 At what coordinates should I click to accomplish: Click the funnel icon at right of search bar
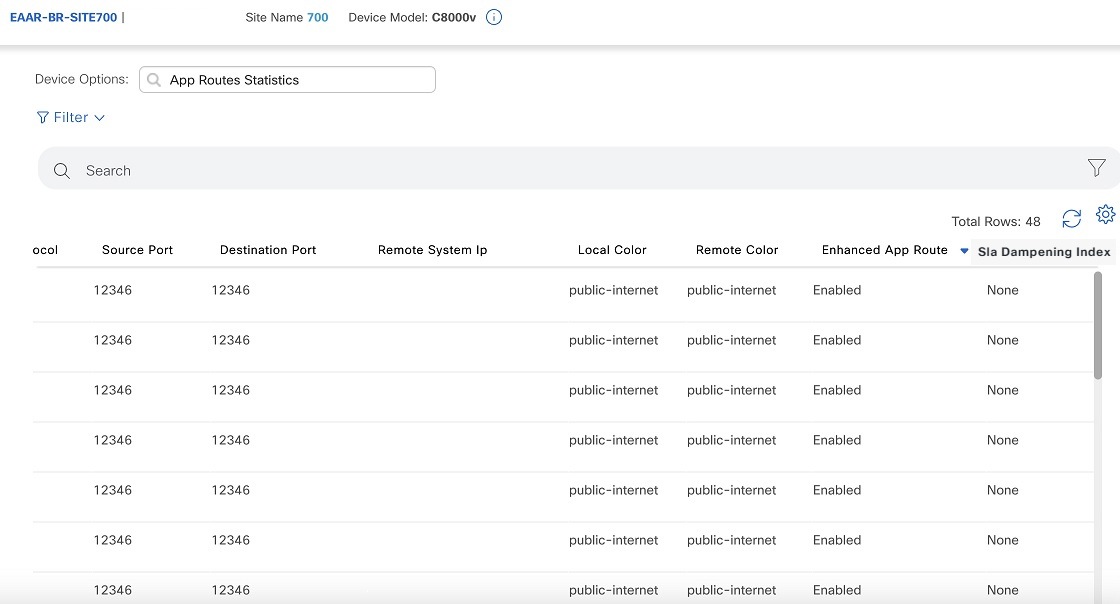click(1096, 168)
